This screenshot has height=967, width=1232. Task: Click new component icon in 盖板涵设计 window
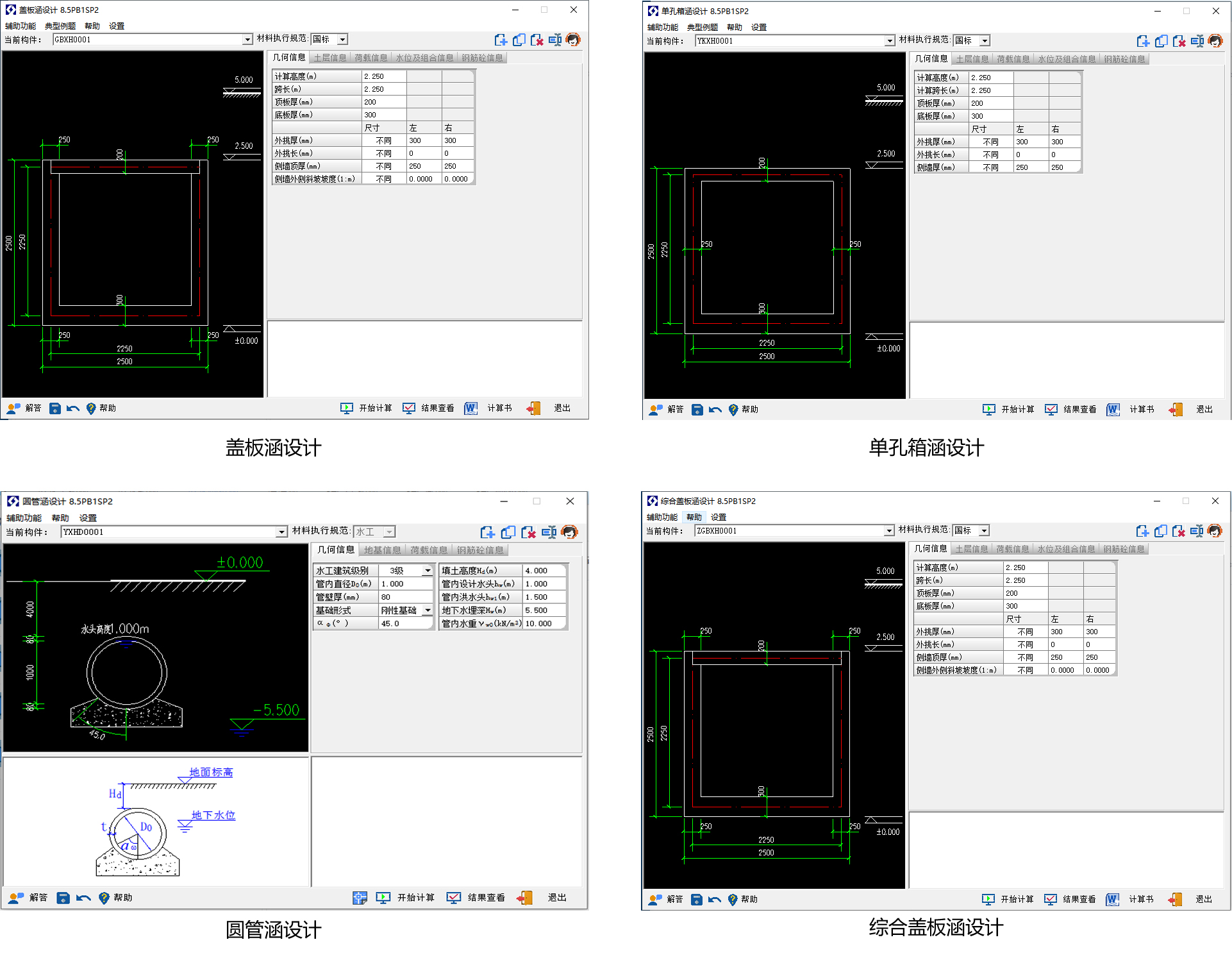click(x=501, y=40)
